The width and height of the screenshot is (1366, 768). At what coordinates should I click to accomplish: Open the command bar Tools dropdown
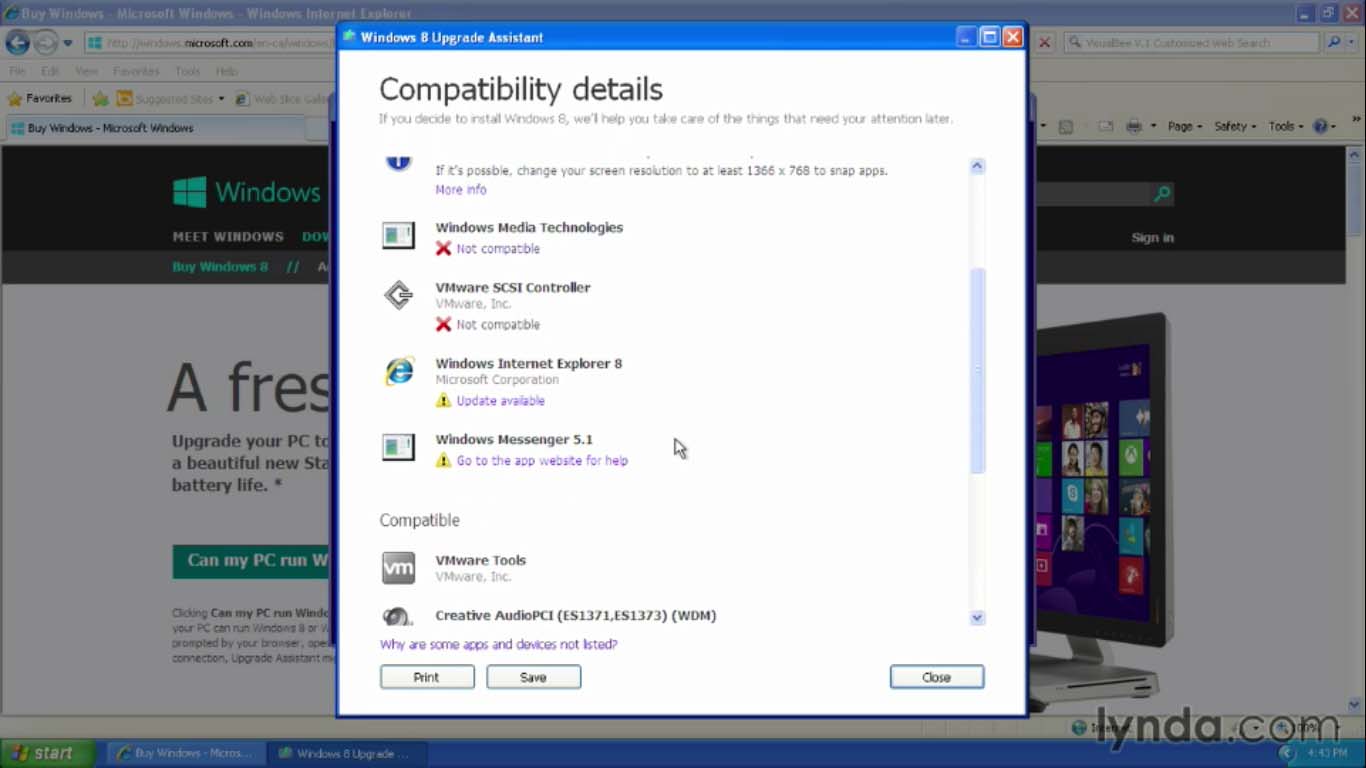click(1286, 127)
